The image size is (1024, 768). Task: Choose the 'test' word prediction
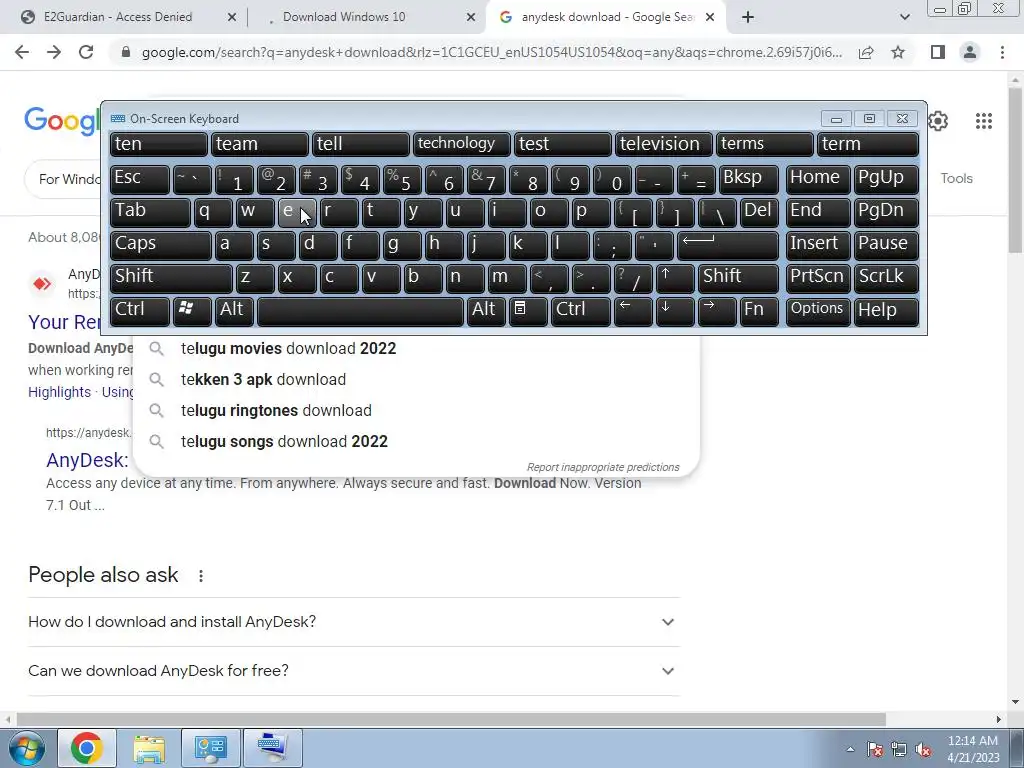563,144
